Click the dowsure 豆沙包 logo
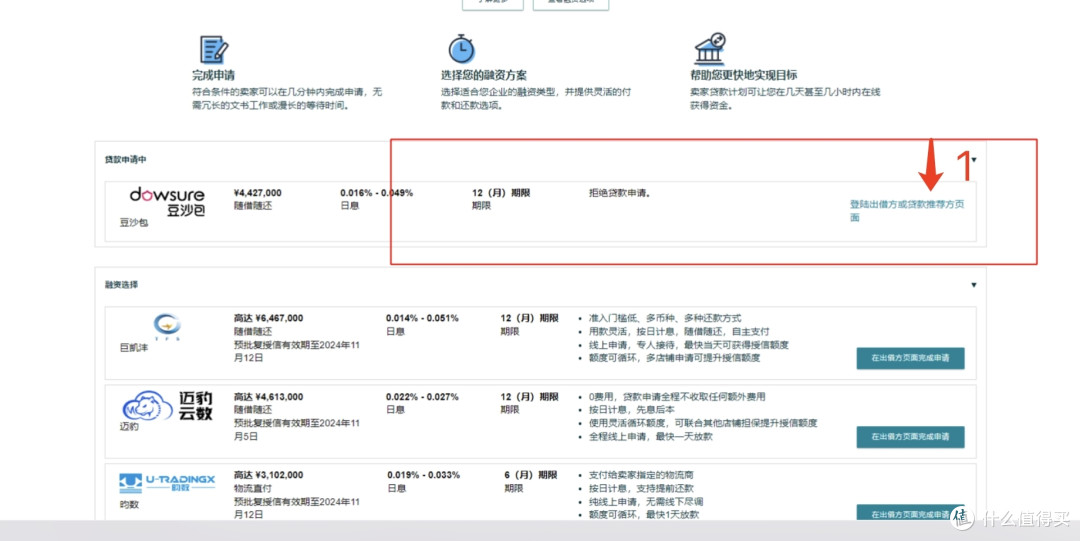This screenshot has height=541, width=1080. [167, 202]
